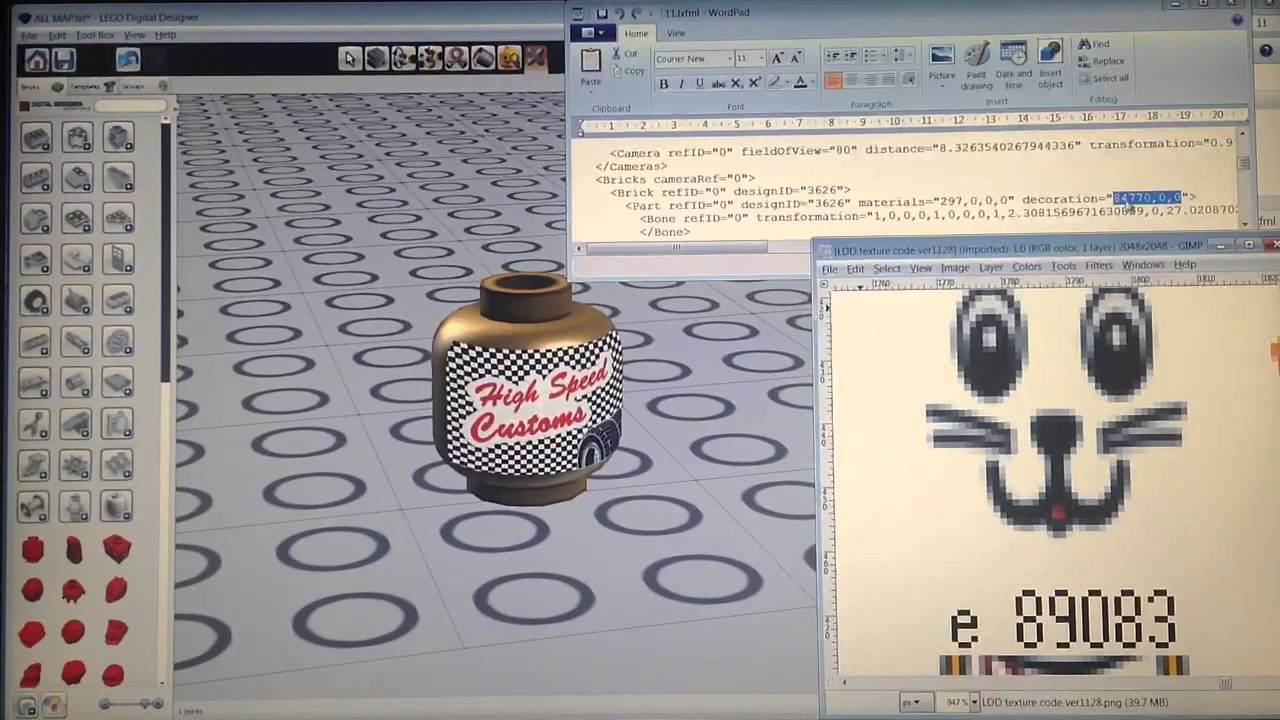Activate the LDD Hinge Align tool
1280x720 pixels.
point(430,58)
